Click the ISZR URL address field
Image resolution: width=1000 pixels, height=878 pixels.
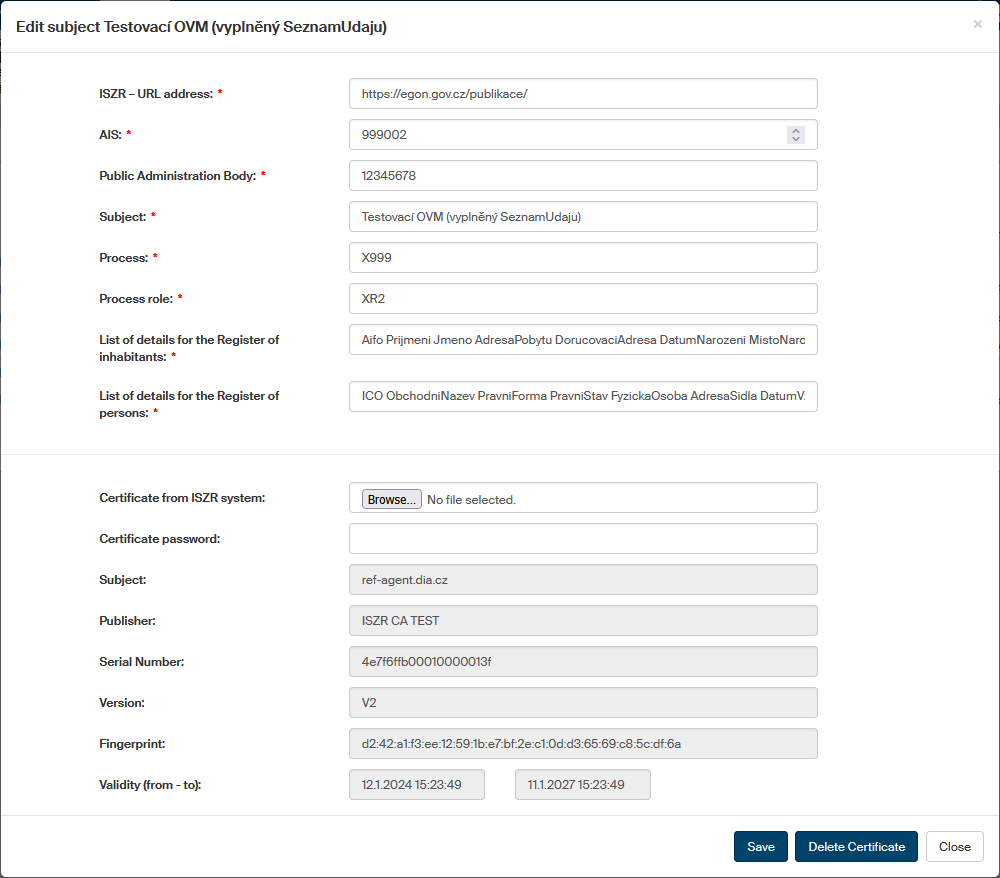pyautogui.click(x=583, y=93)
